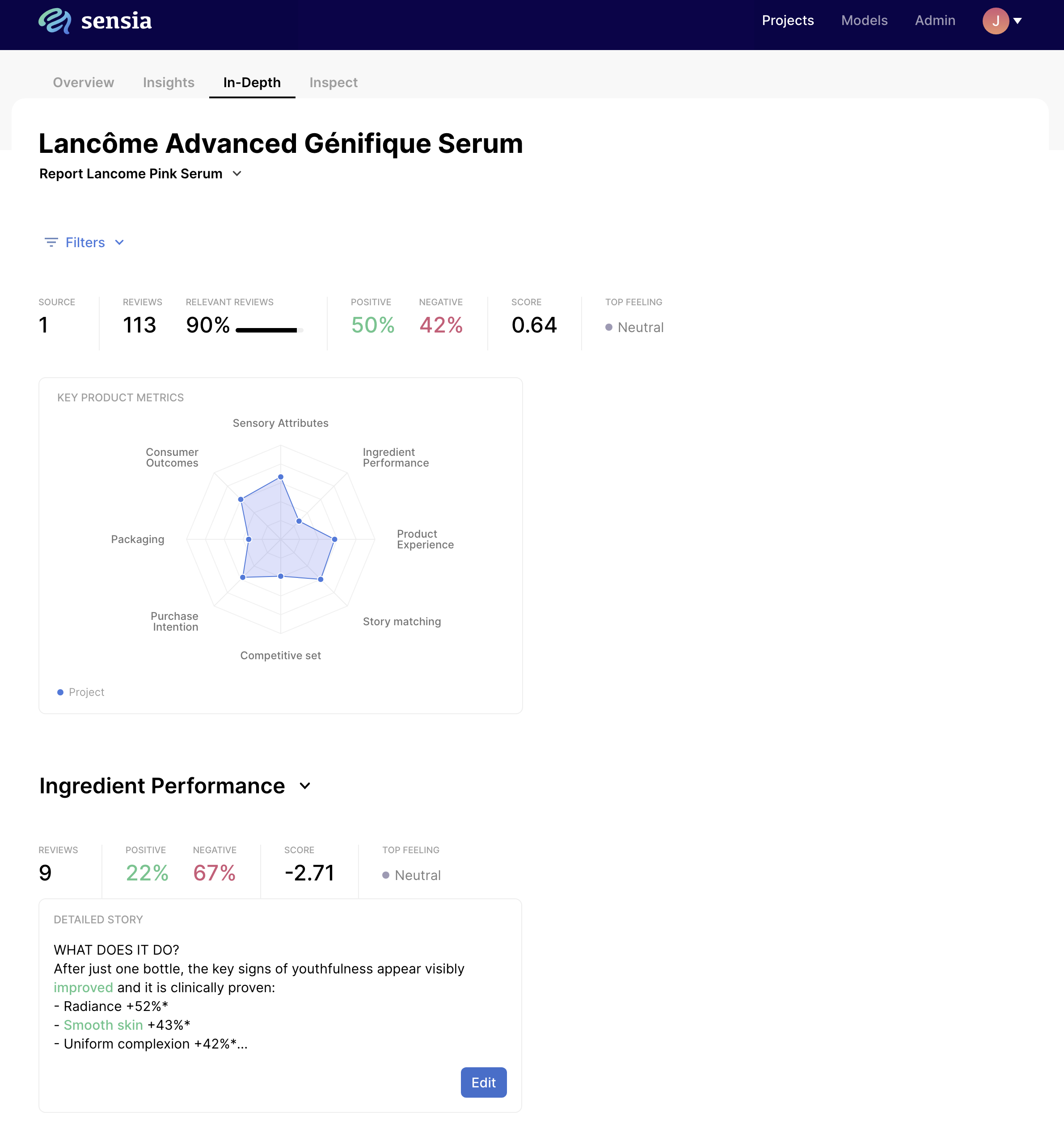Click the user avatar icon
Image resolution: width=1064 pixels, height=1137 pixels.
click(x=996, y=21)
